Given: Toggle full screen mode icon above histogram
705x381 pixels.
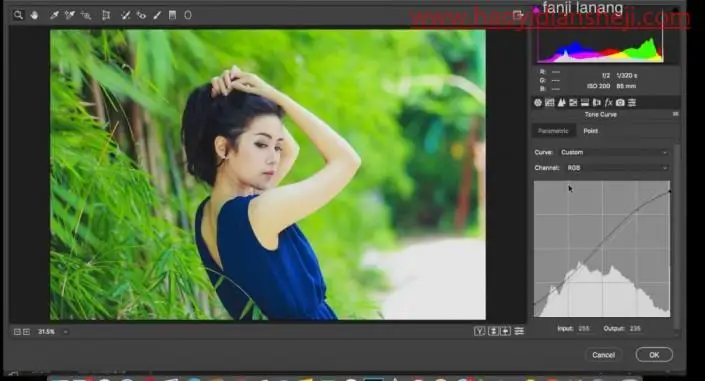Looking at the screenshot, I should pos(518,15).
